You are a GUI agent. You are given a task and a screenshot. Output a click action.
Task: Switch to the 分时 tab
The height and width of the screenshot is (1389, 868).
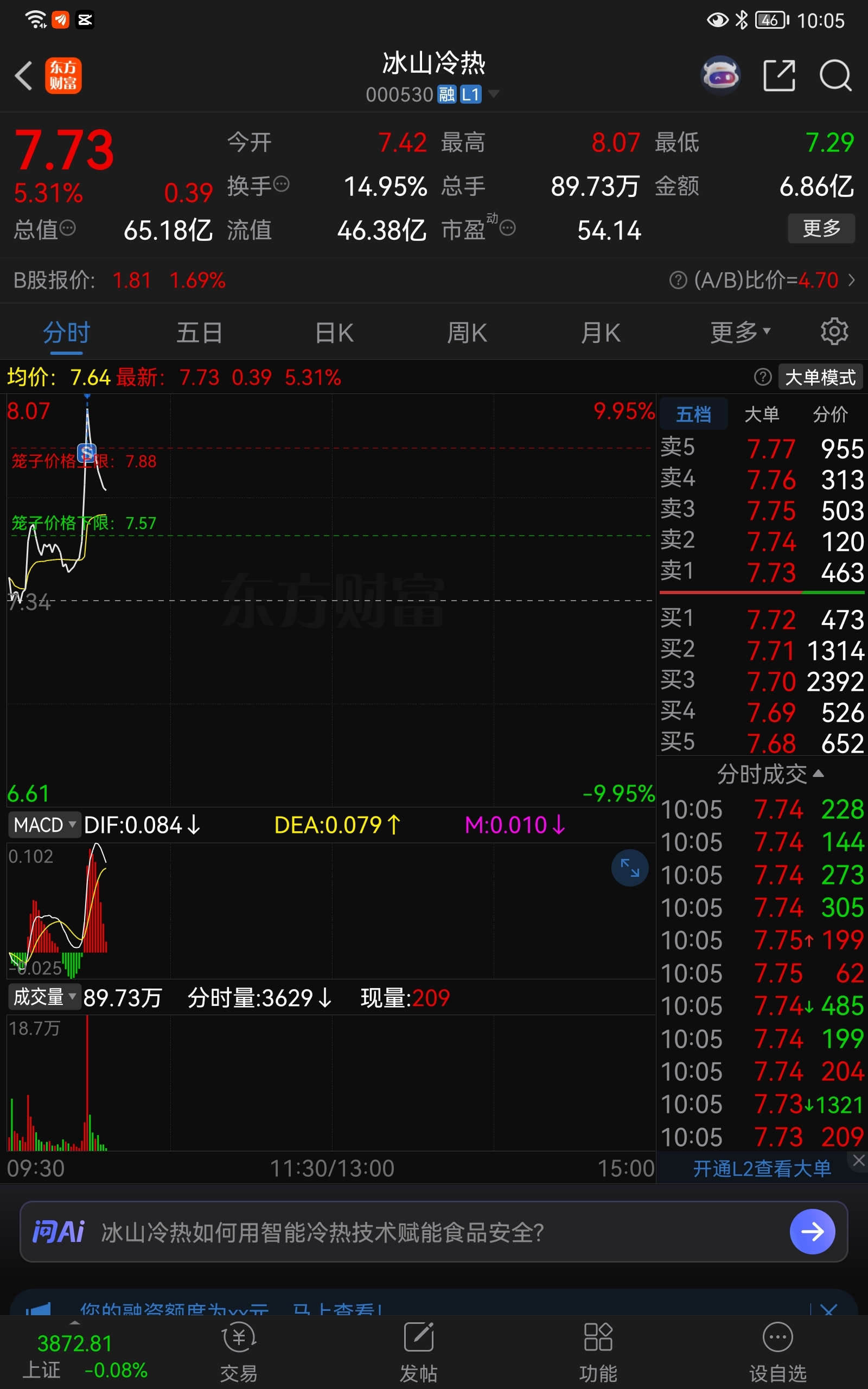click(67, 332)
